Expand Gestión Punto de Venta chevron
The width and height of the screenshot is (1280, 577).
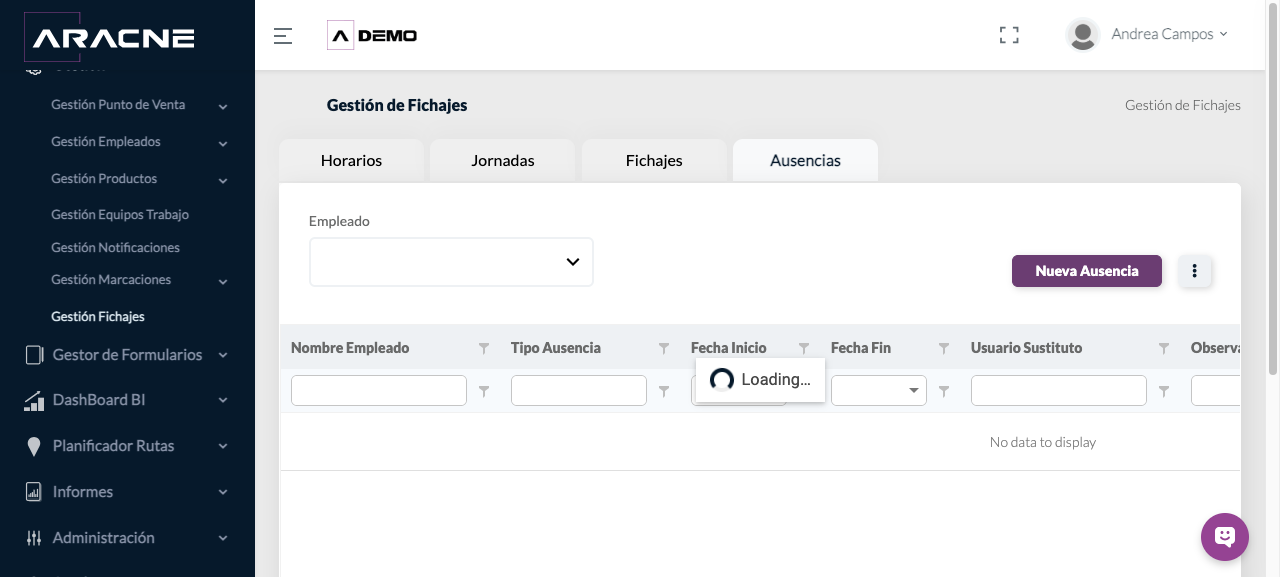pos(223,107)
